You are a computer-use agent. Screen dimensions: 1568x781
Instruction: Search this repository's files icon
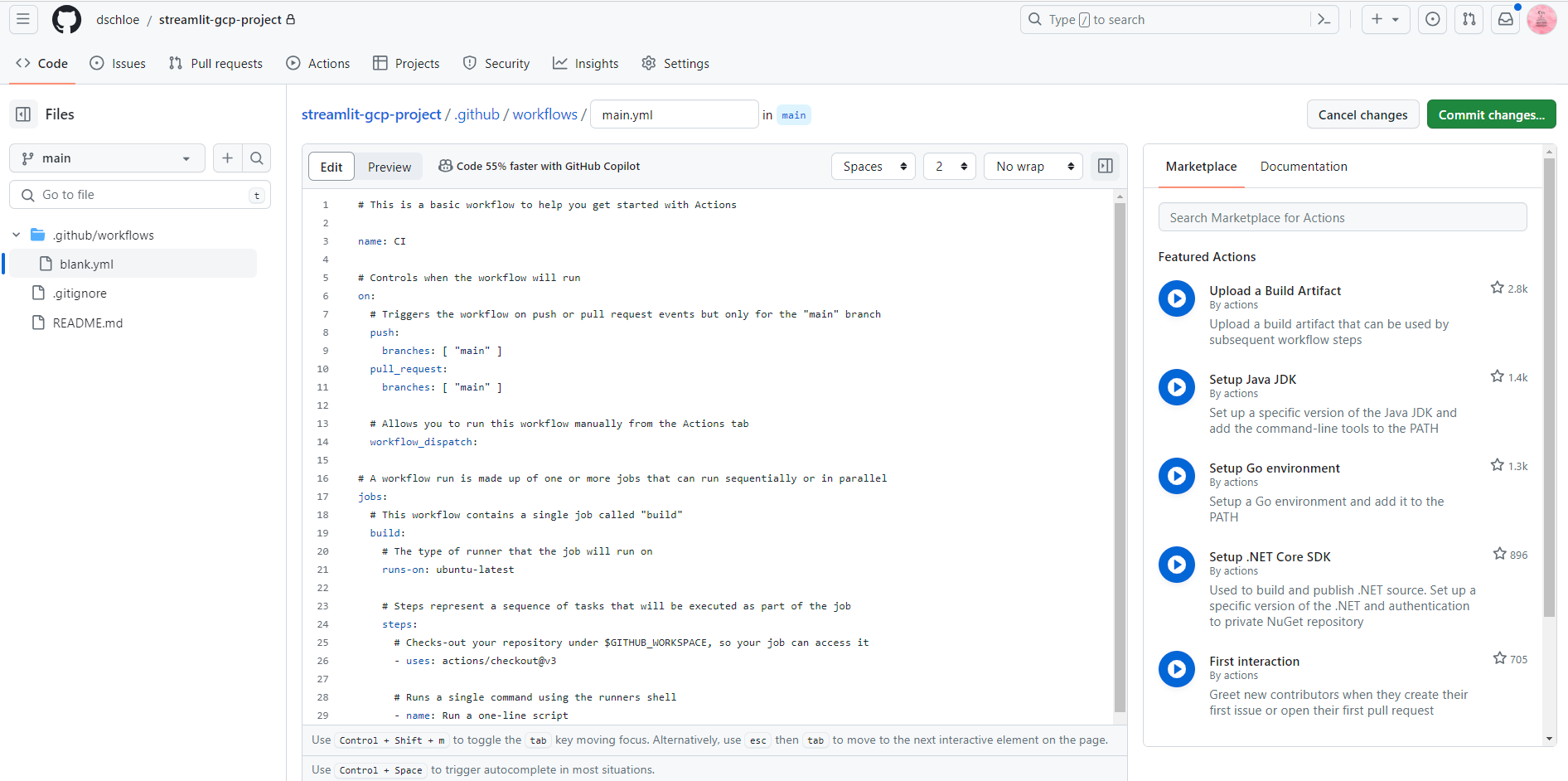click(x=257, y=158)
